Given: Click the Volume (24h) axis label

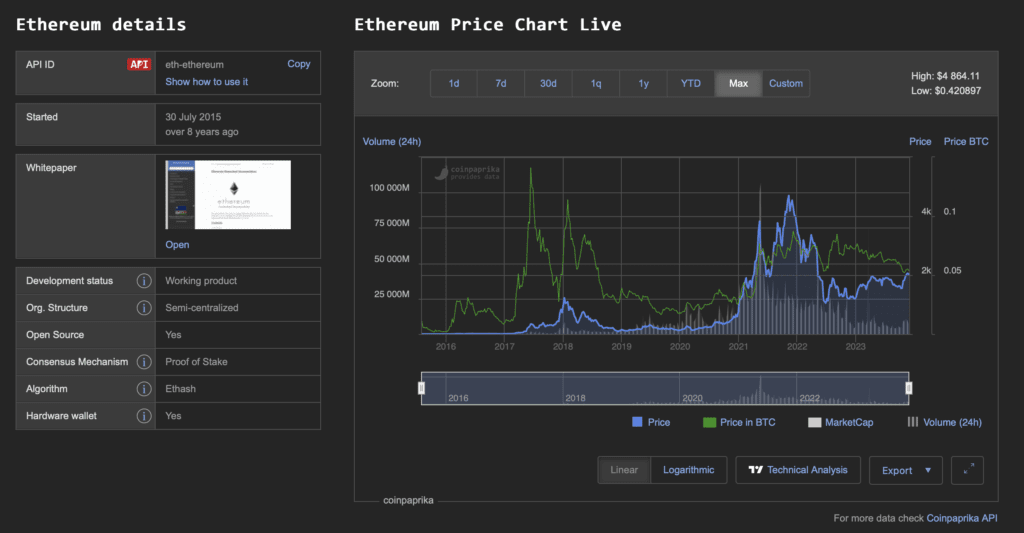Looking at the screenshot, I should [x=392, y=142].
